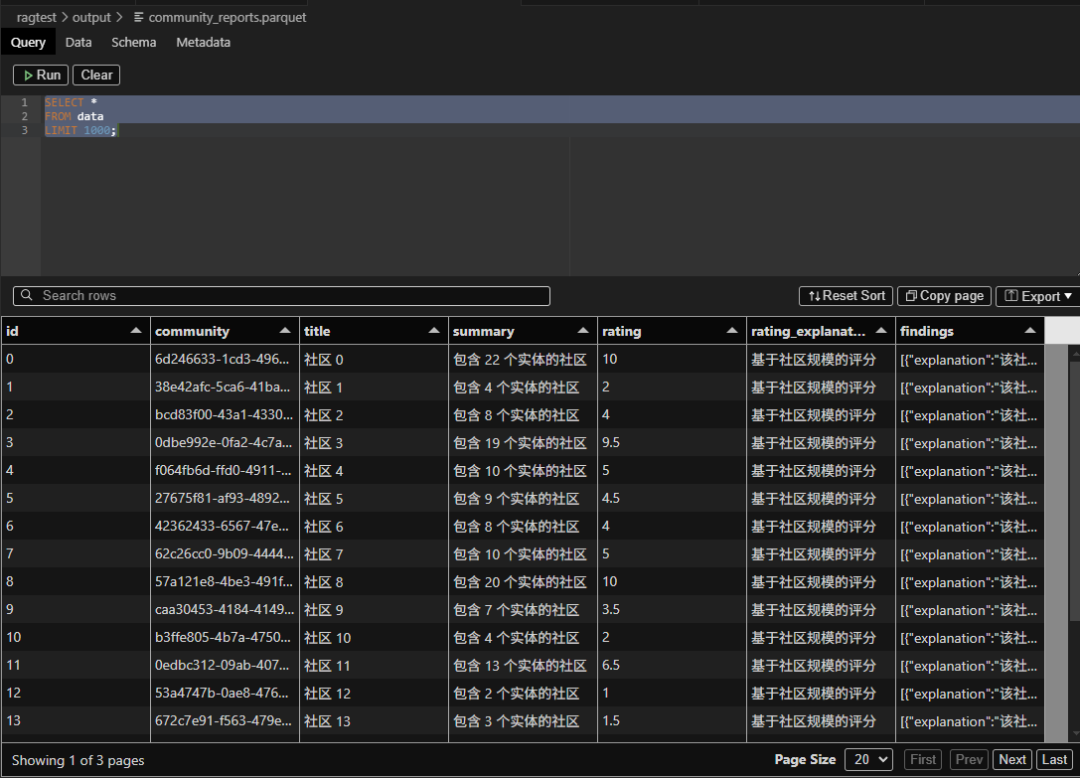Click community id 672c7e91-f563-479e...
The width and height of the screenshot is (1080, 778).
(225, 721)
